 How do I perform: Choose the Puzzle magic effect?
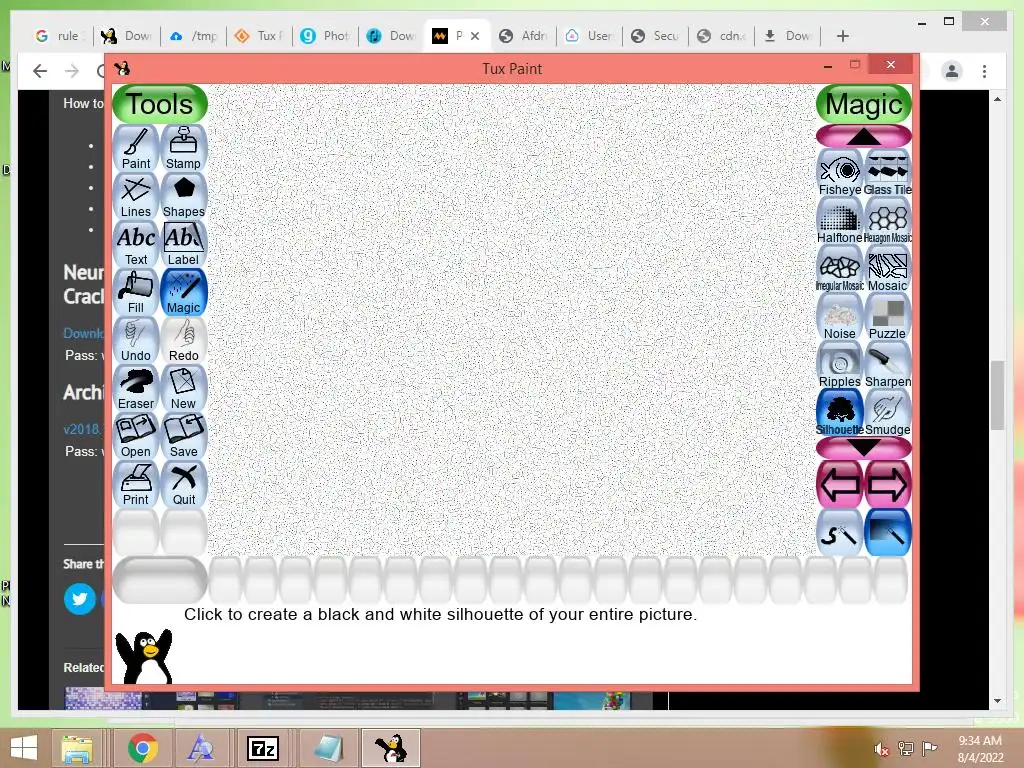pos(888,317)
